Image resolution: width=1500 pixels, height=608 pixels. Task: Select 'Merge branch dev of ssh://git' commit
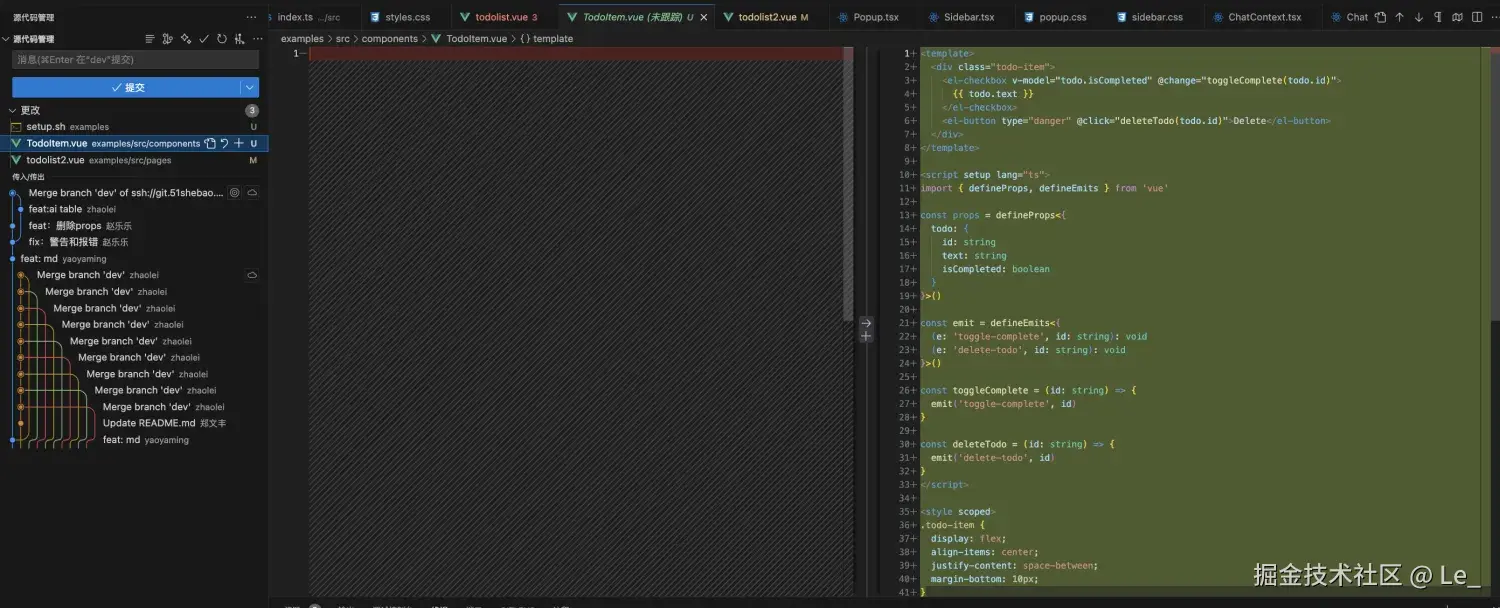click(x=126, y=193)
